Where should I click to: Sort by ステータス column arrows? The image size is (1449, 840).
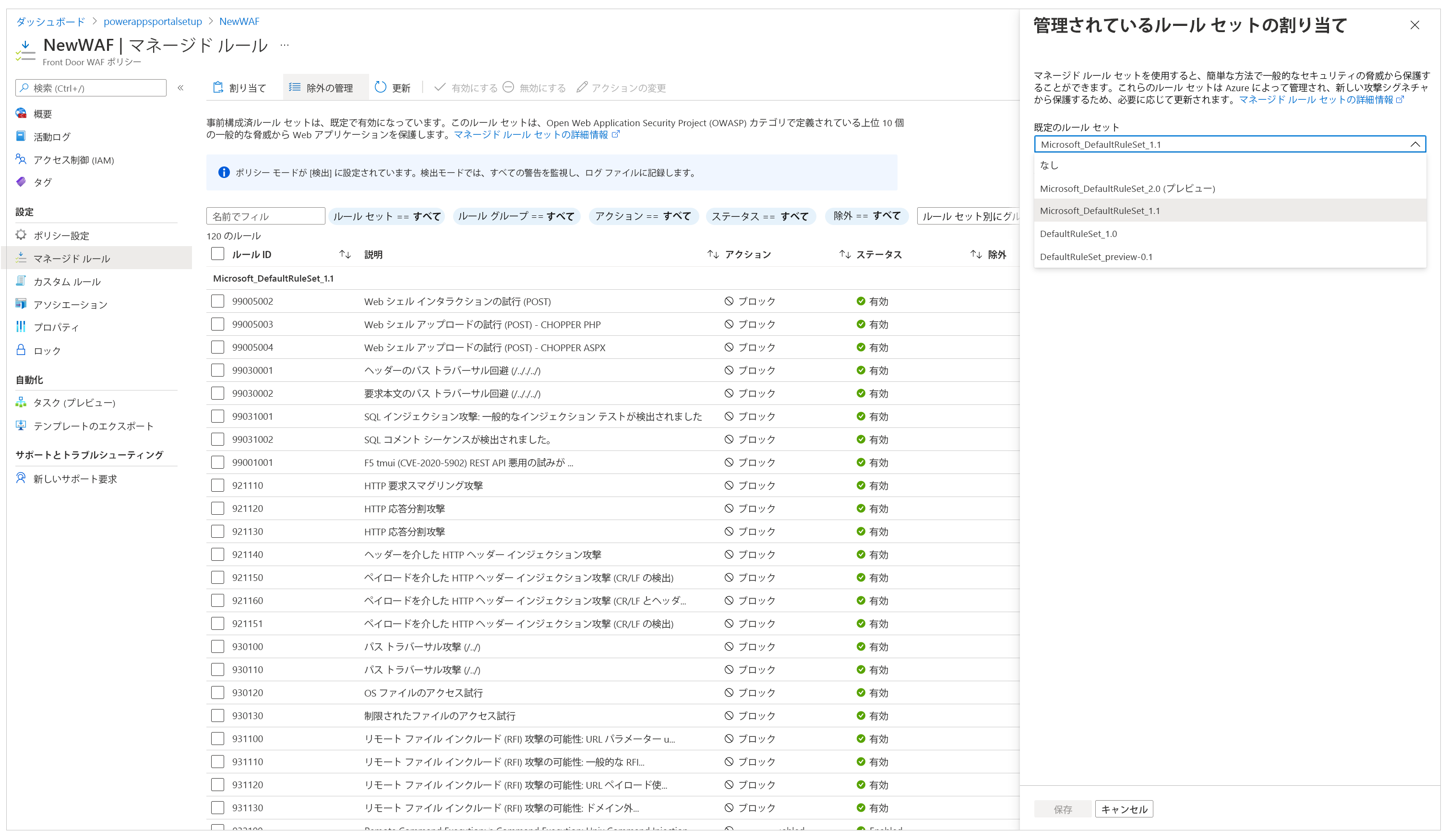845,255
